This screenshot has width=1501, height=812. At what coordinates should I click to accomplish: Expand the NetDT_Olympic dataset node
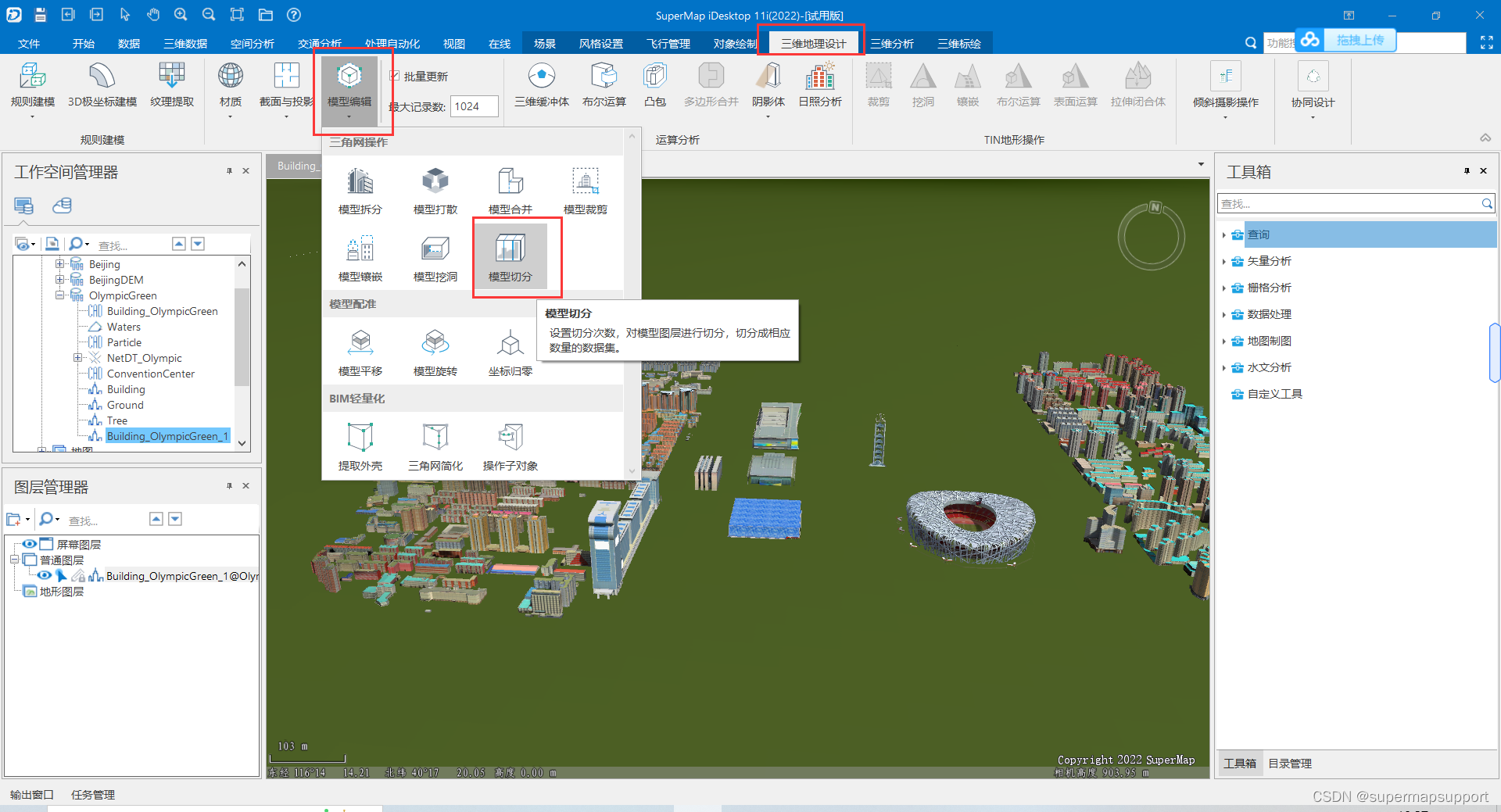pyautogui.click(x=77, y=358)
